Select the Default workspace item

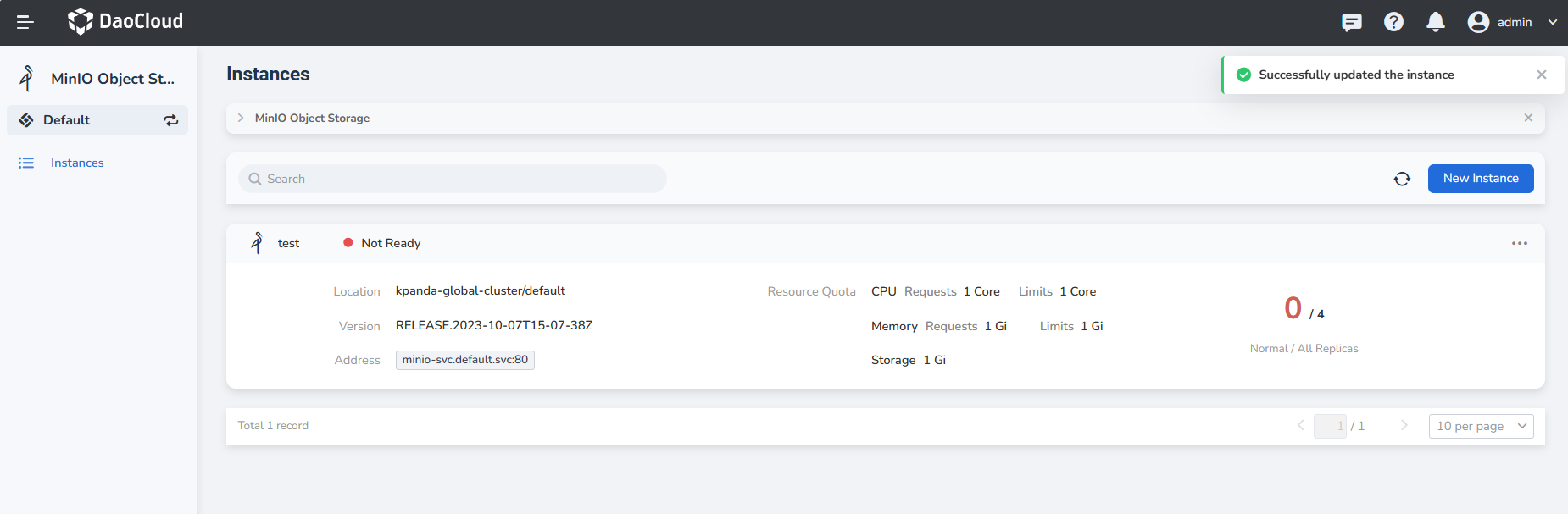[67, 120]
